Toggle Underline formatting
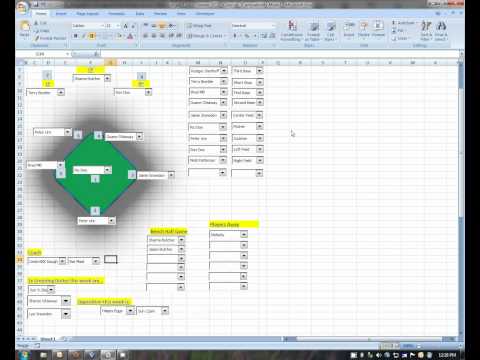 tap(91, 36)
